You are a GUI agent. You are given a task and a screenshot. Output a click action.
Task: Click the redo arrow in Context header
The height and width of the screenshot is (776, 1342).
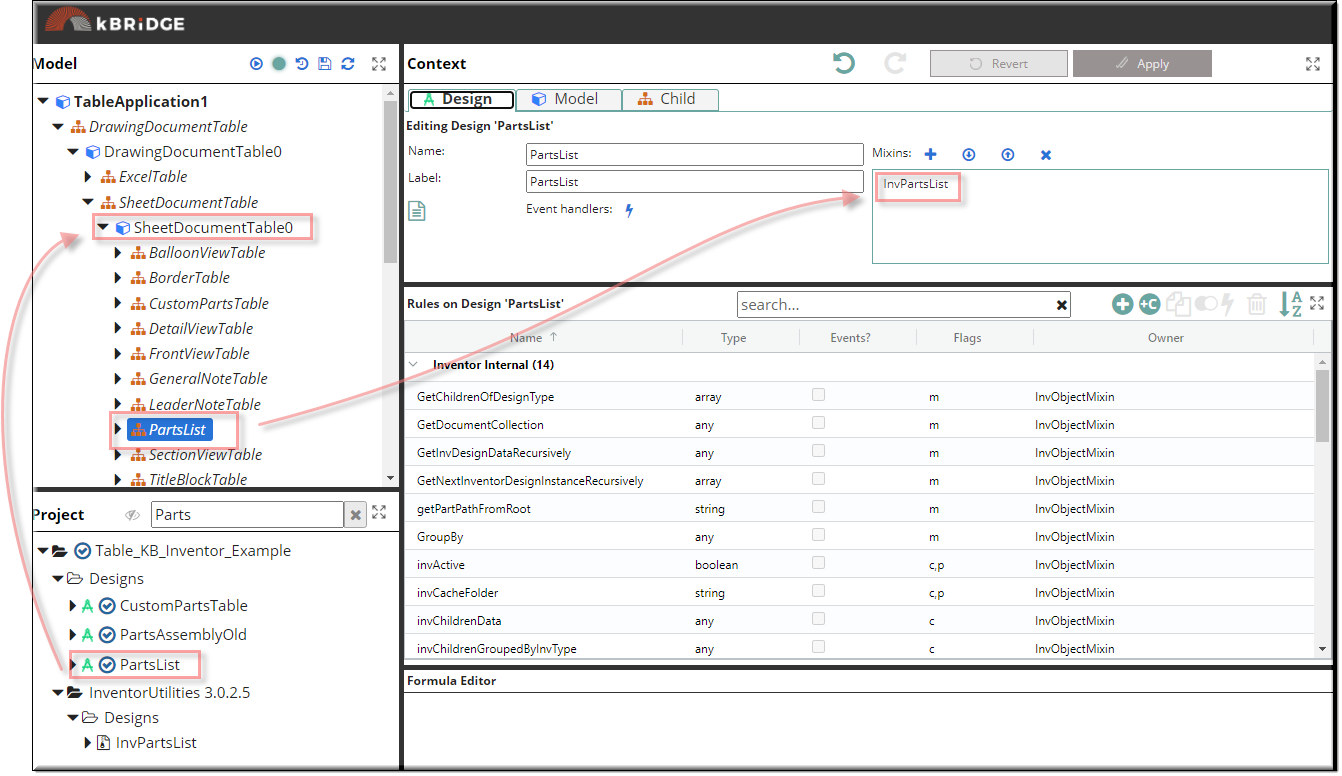[895, 64]
